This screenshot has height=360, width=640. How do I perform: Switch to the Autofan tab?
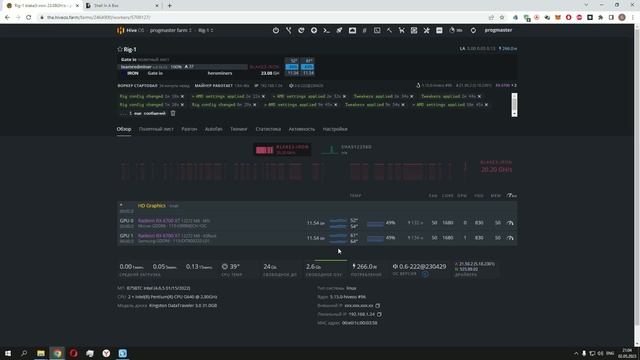point(213,129)
